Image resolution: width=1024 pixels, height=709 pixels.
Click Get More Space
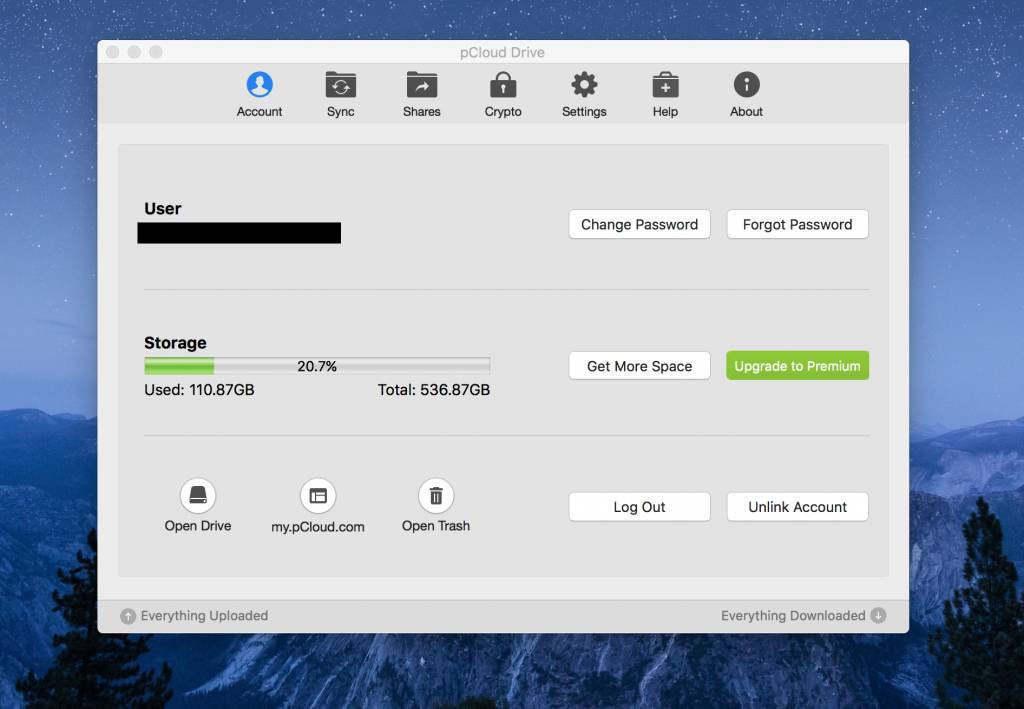click(639, 366)
